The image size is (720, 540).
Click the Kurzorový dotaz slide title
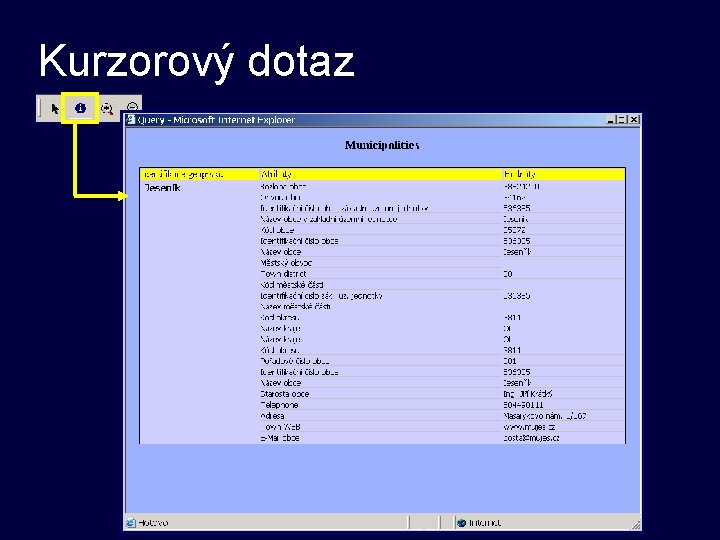(197, 62)
